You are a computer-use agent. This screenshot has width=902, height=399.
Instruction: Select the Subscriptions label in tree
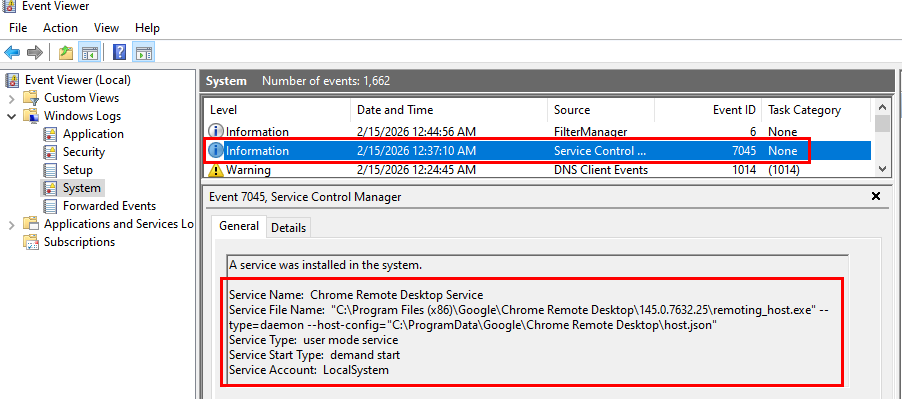pos(79,242)
